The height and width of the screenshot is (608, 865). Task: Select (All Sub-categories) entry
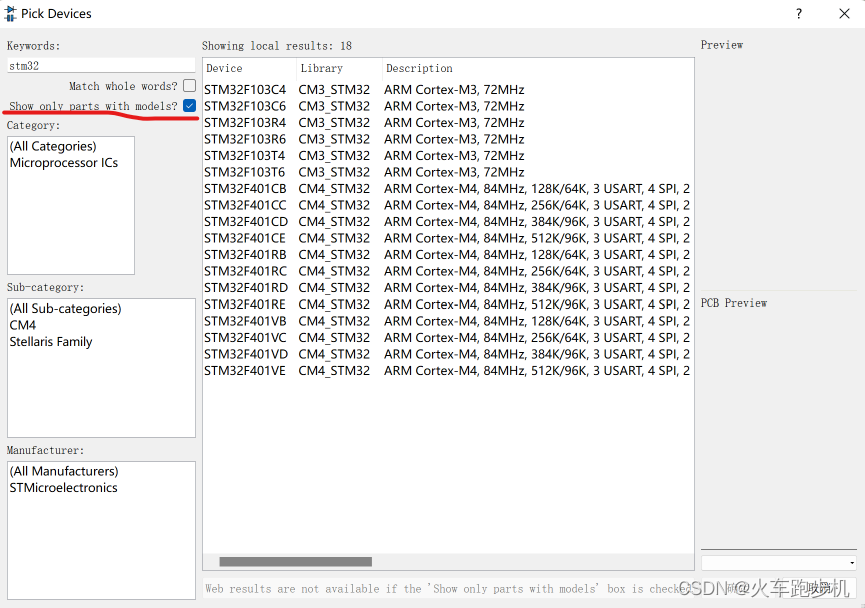coord(65,308)
